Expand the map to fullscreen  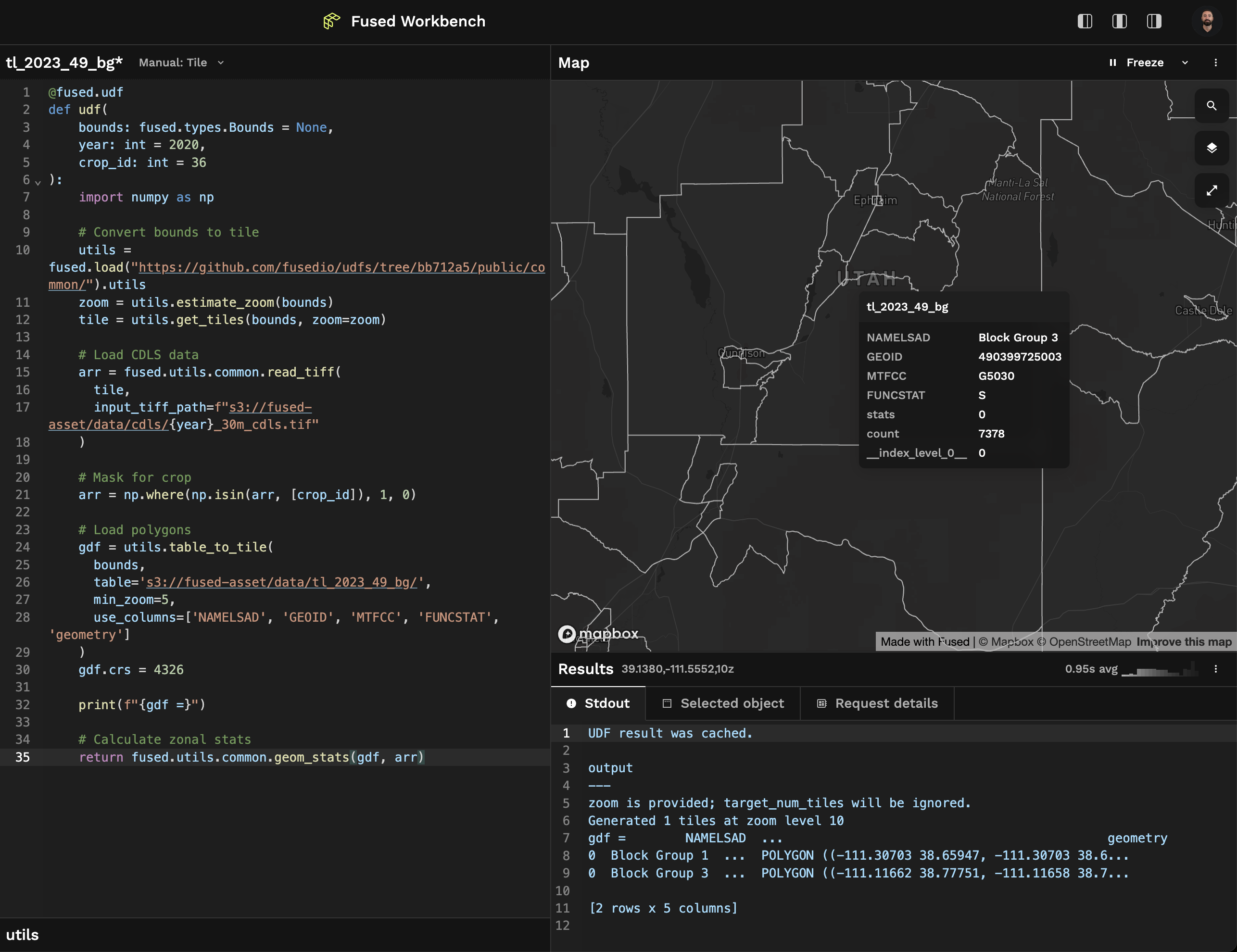point(1212,190)
